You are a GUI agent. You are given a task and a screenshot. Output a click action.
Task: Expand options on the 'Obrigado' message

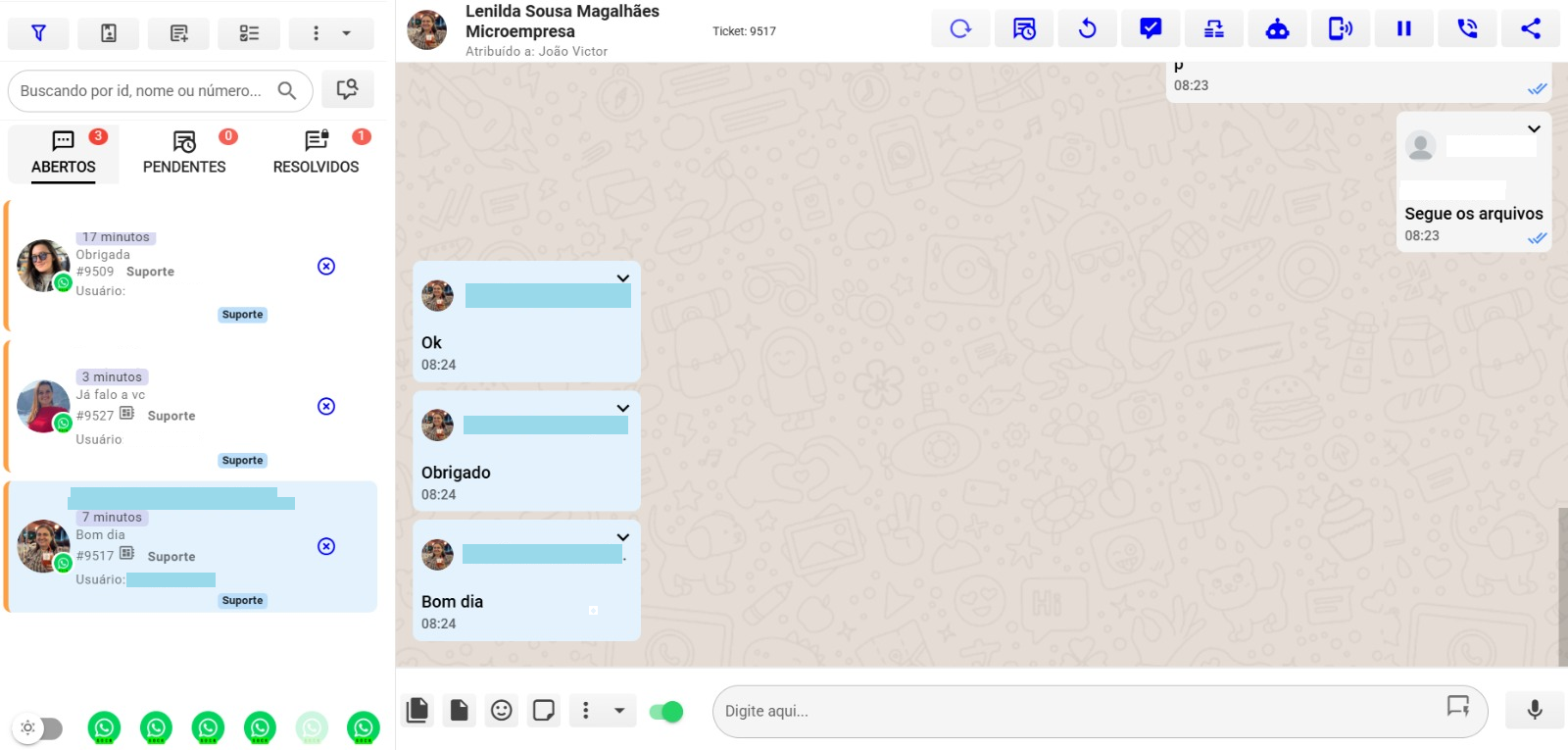click(622, 408)
